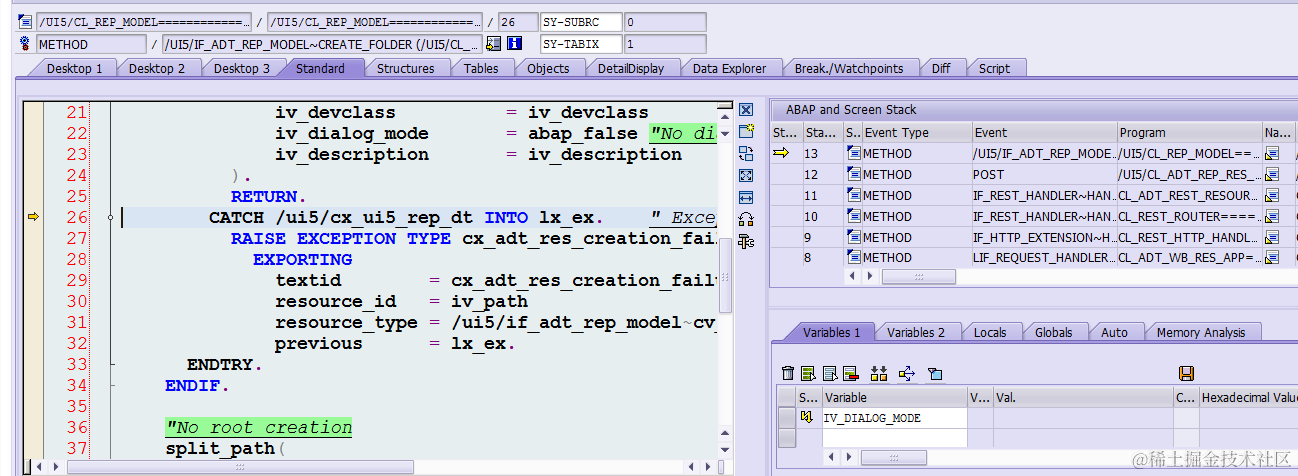This screenshot has width=1298, height=476.
Task: Click the hierarchy icon in Variables toolbar
Action: (879, 373)
